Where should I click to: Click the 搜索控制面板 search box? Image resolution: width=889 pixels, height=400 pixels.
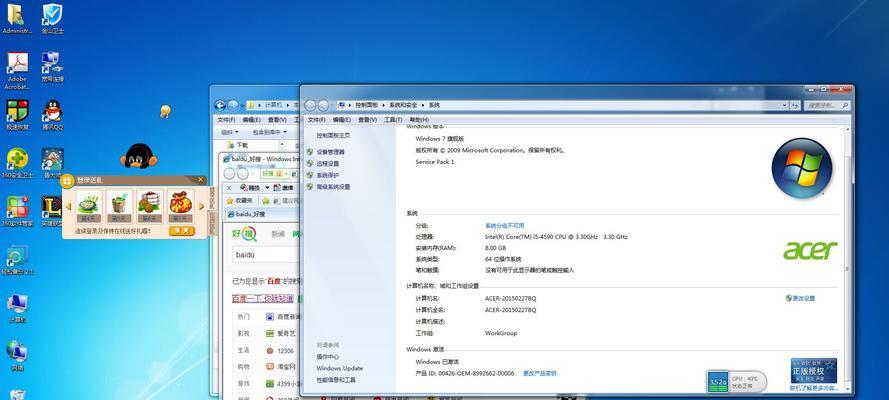click(x=828, y=105)
